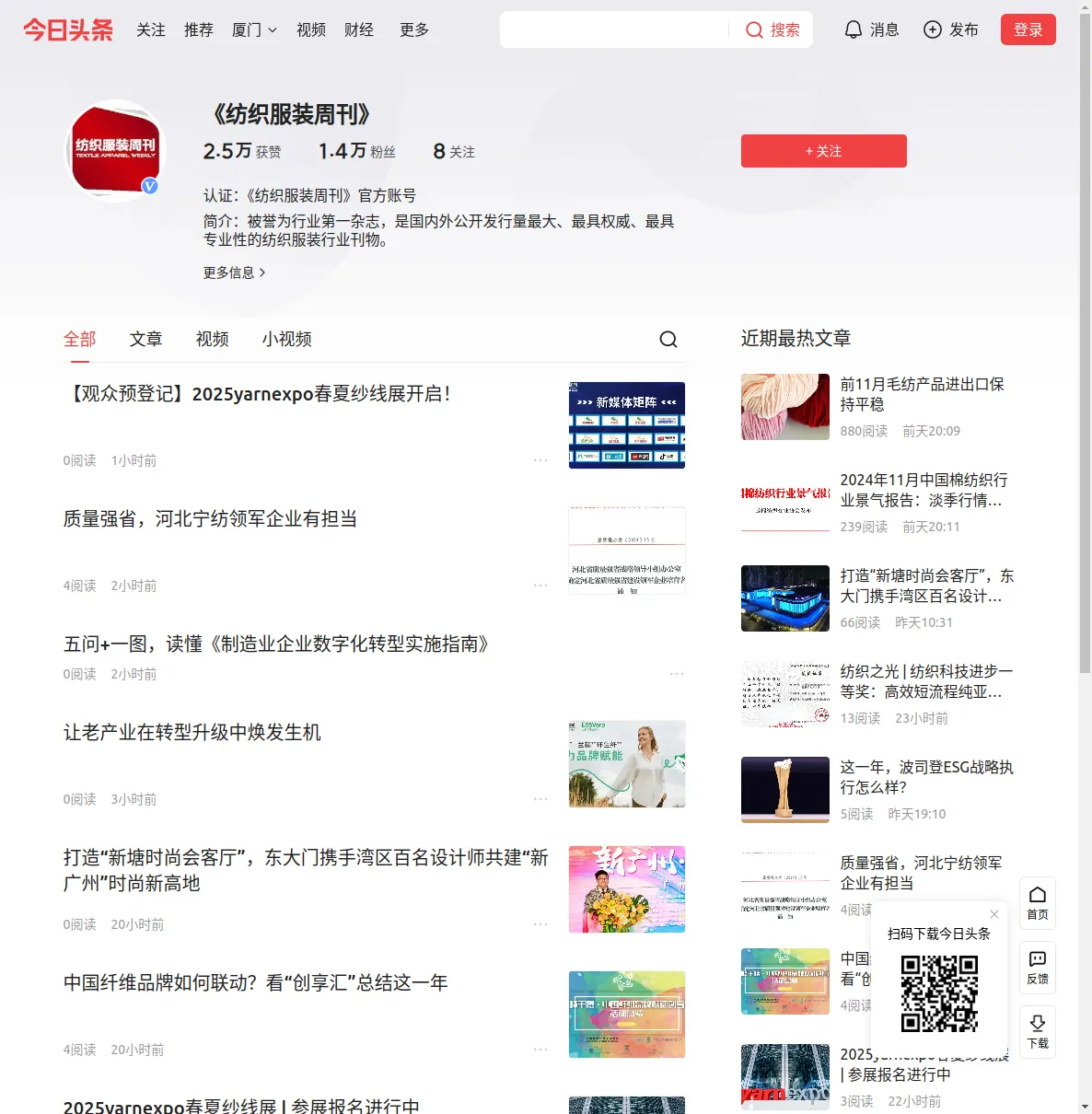Open feed article 打造“新塘时尚会客厅”

[x=306, y=871]
